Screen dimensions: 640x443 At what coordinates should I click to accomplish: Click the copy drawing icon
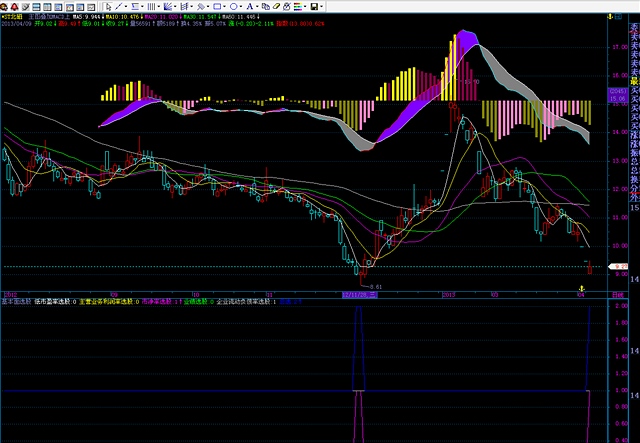(265, 7)
